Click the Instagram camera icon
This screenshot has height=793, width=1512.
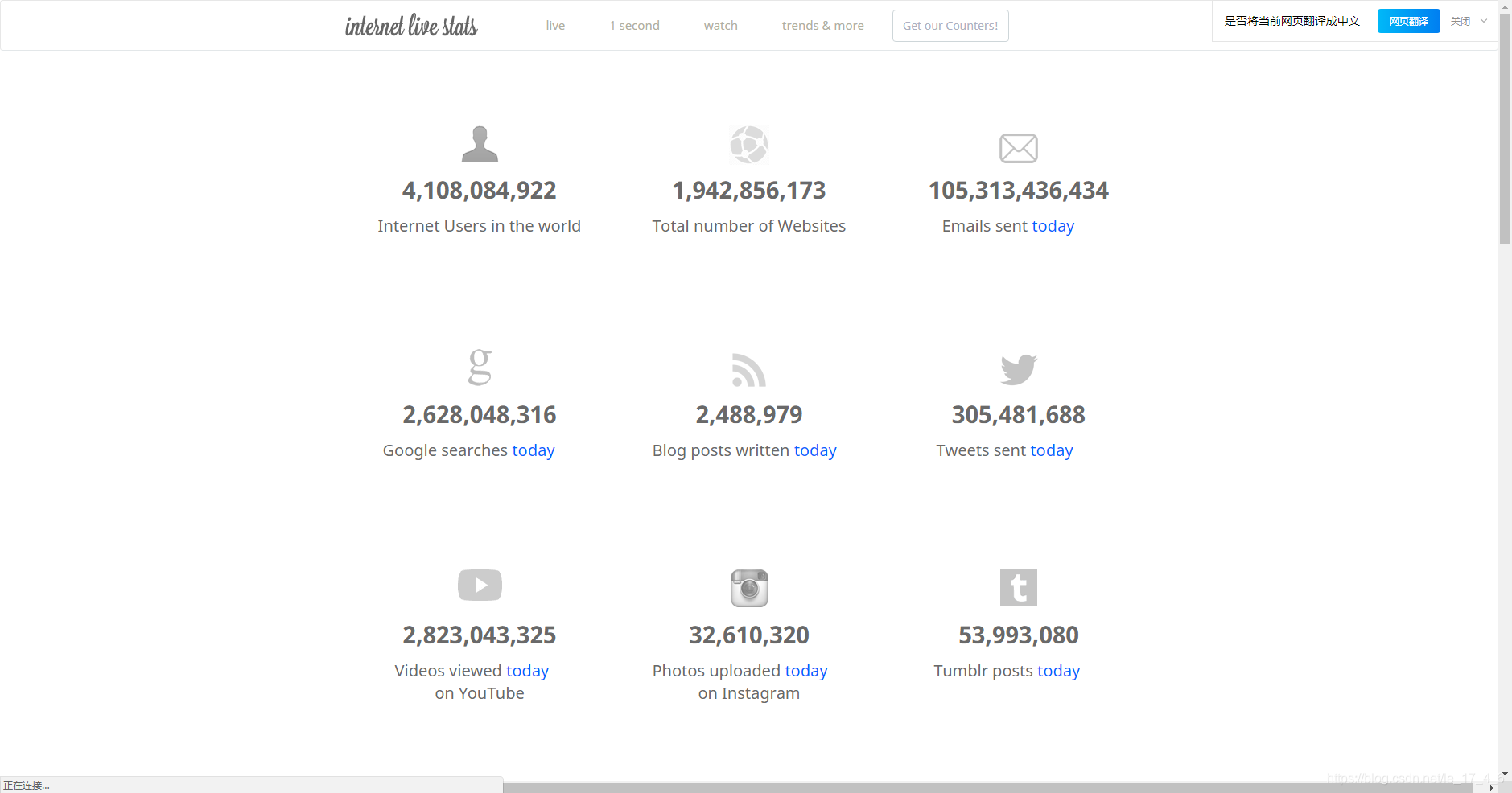749,588
